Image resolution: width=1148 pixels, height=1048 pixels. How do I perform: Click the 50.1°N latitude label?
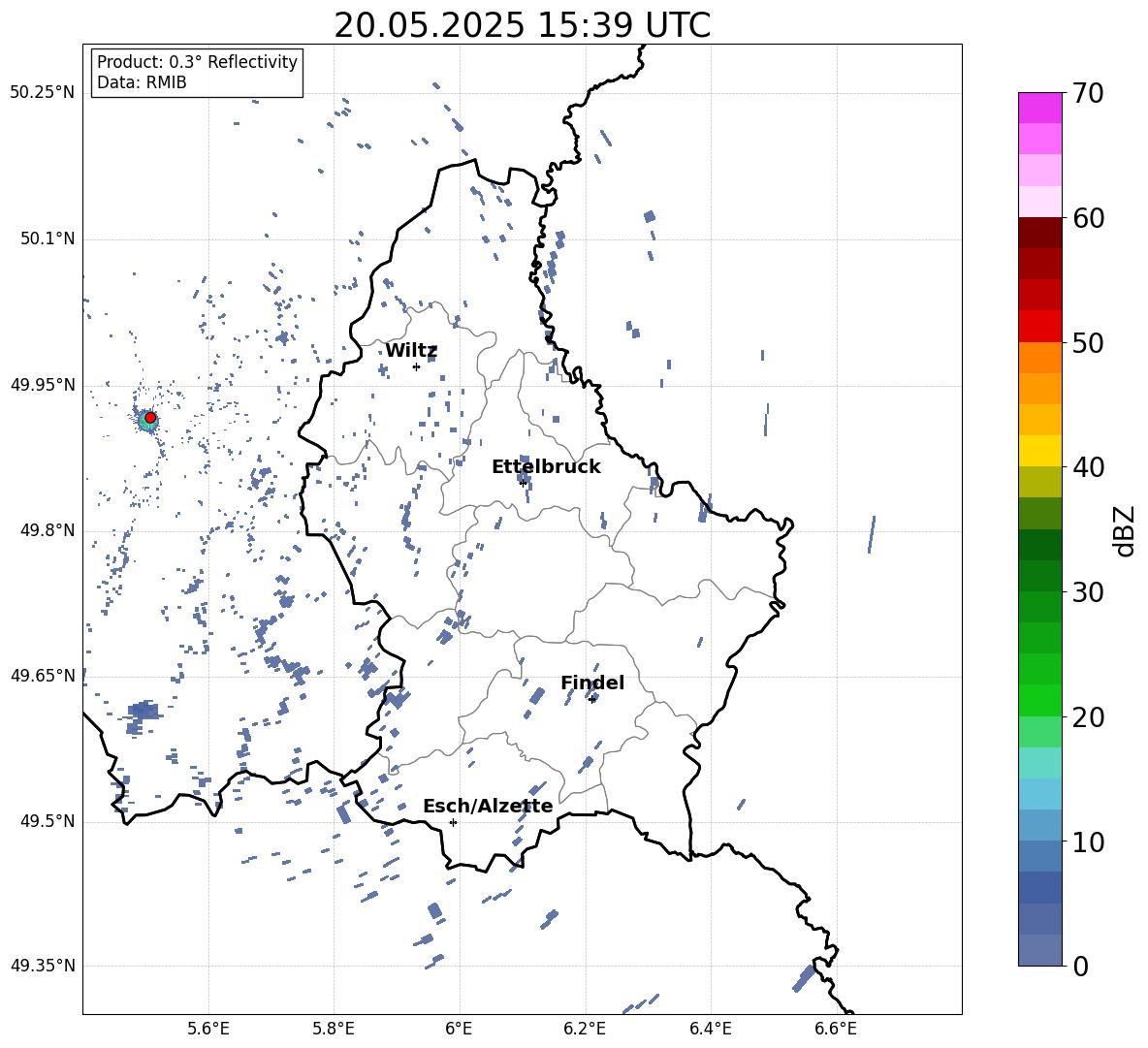[48, 239]
